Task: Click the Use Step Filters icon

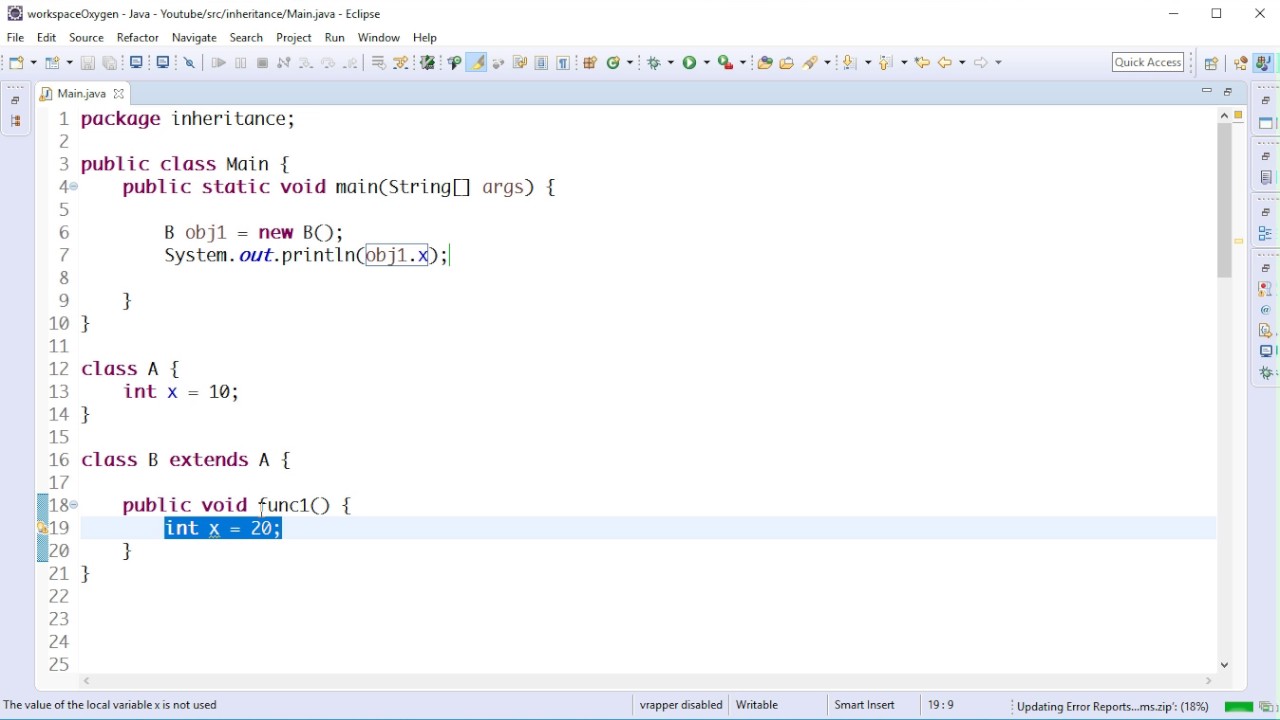Action: (401, 62)
